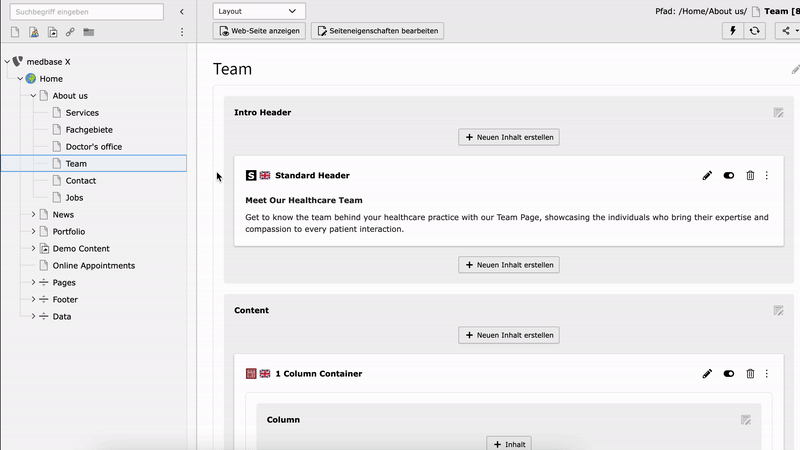This screenshot has height=450, width=800.
Task: Select the Contact page in tree
Action: coord(81,181)
